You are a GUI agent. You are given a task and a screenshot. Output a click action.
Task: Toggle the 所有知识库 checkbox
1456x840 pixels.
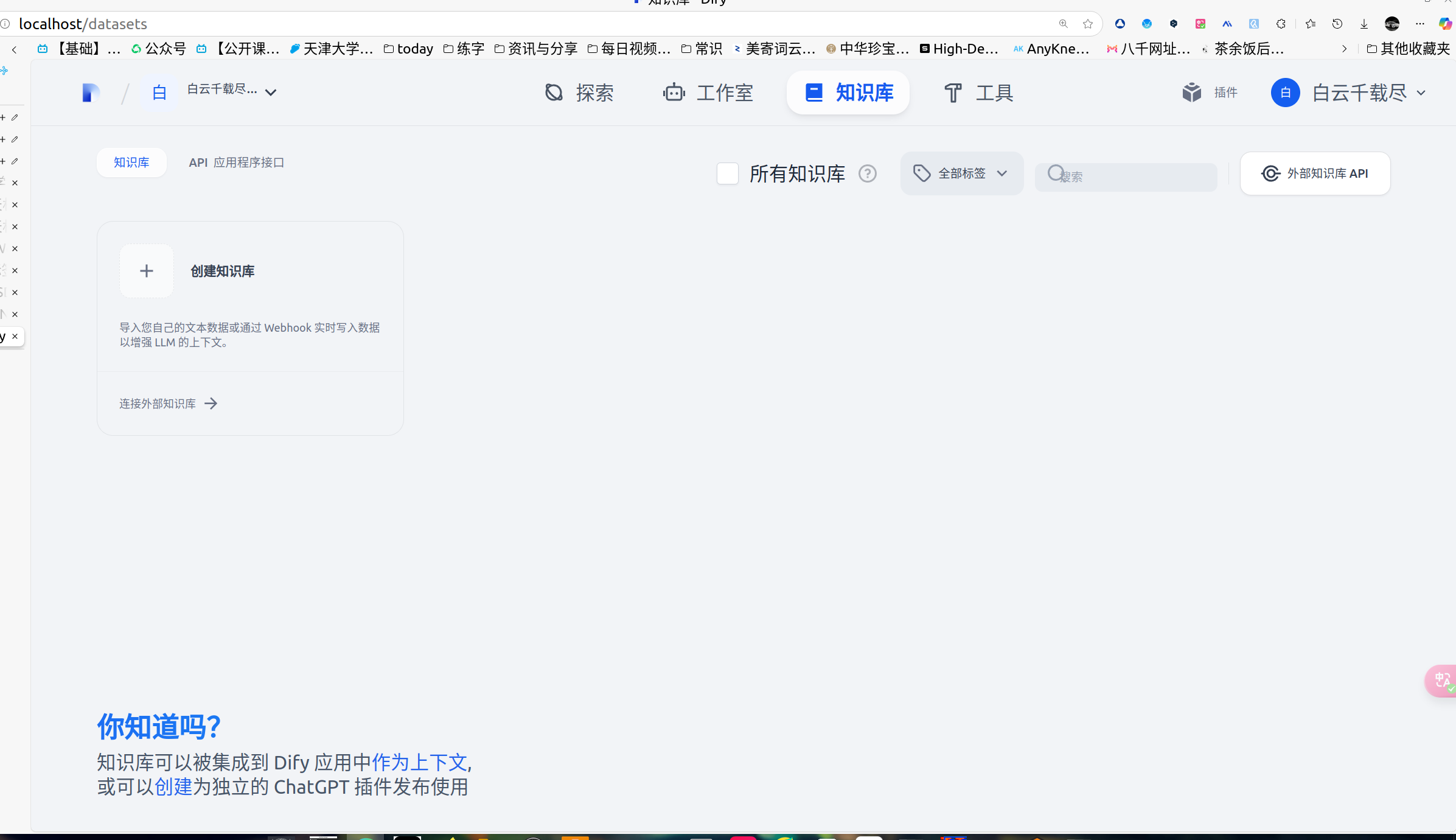[x=728, y=174]
